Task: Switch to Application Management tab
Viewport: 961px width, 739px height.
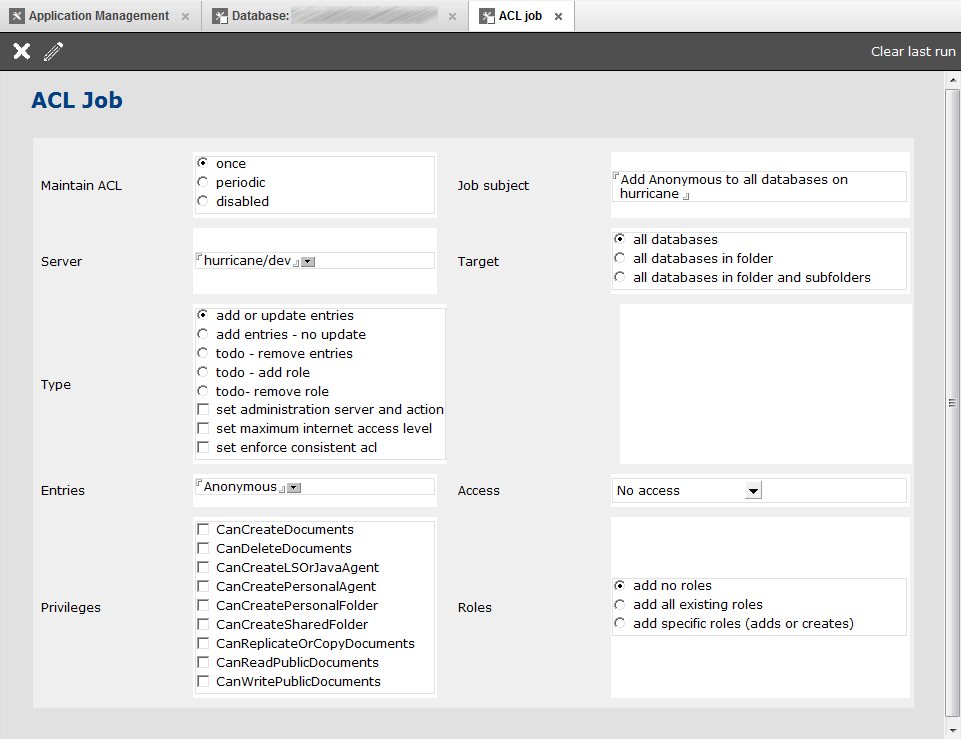Action: coord(98,17)
